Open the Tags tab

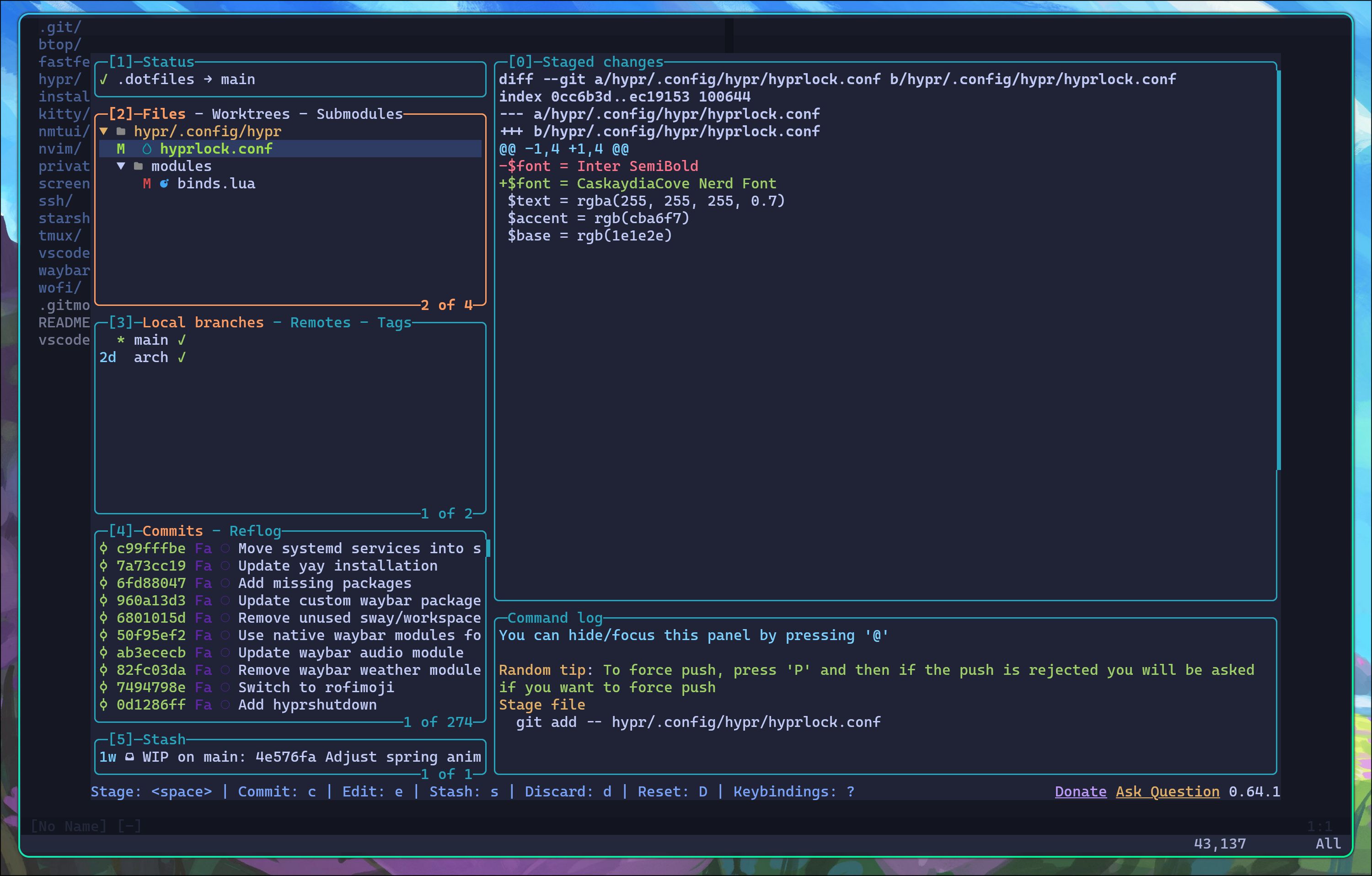(x=394, y=323)
